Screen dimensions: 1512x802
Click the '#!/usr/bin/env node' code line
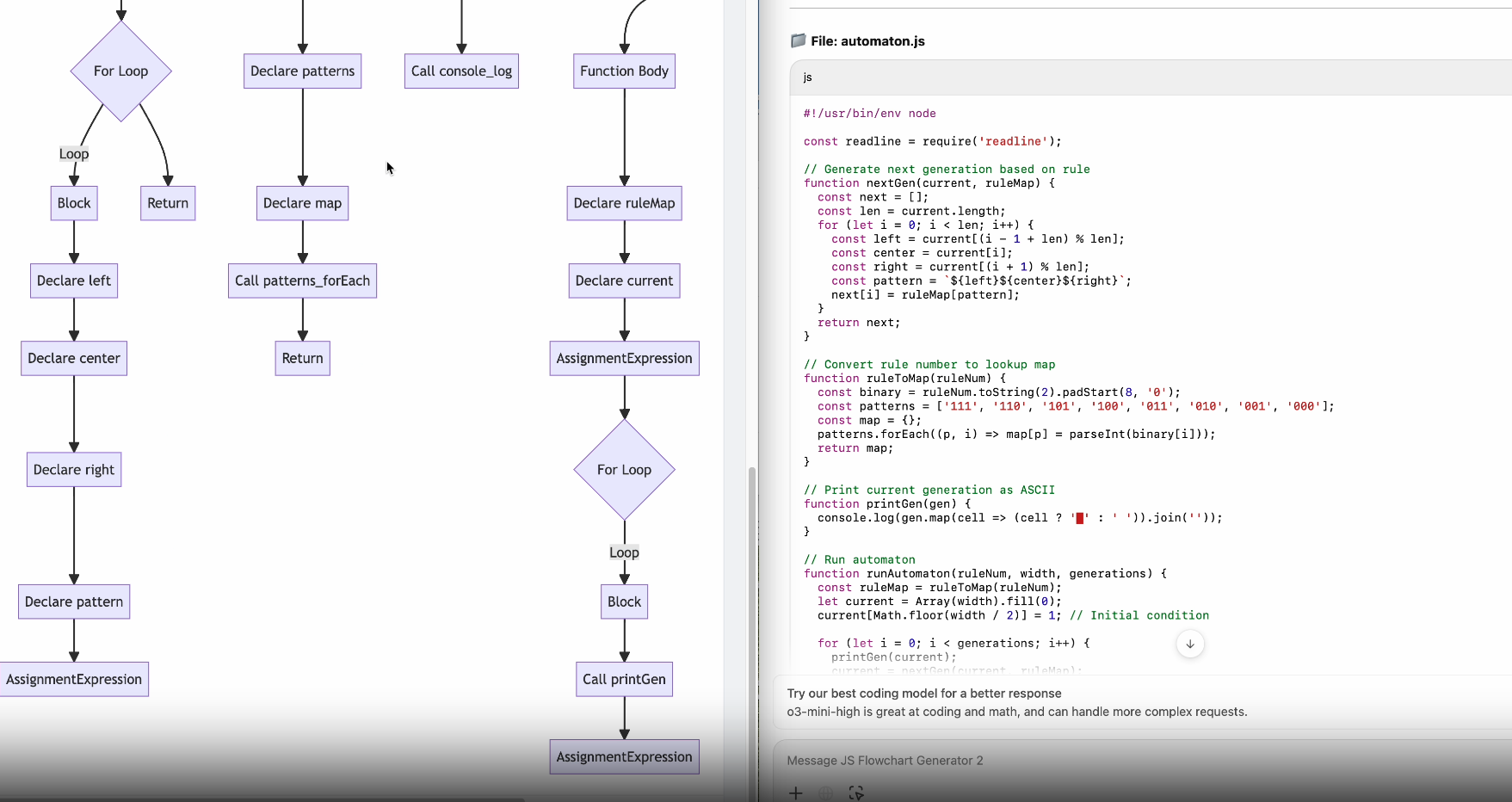pos(870,114)
